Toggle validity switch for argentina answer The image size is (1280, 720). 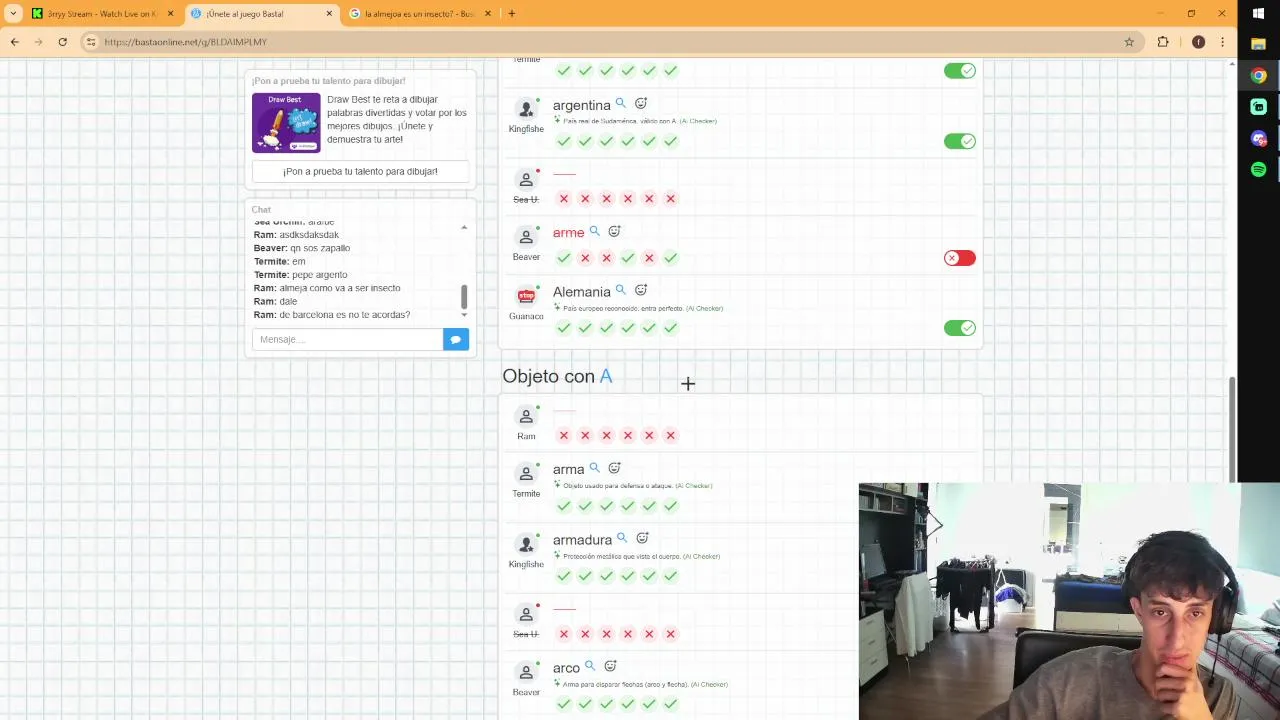960,141
